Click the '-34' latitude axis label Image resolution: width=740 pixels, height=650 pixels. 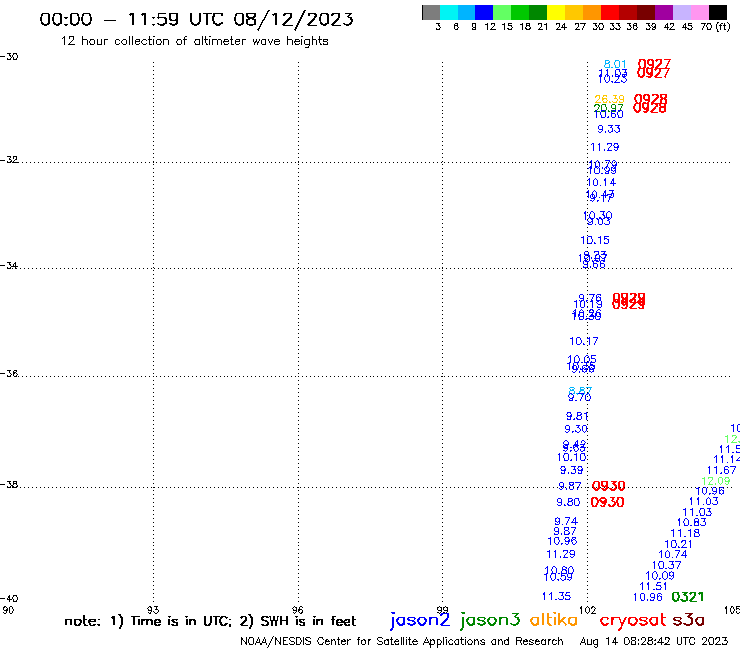[9, 265]
